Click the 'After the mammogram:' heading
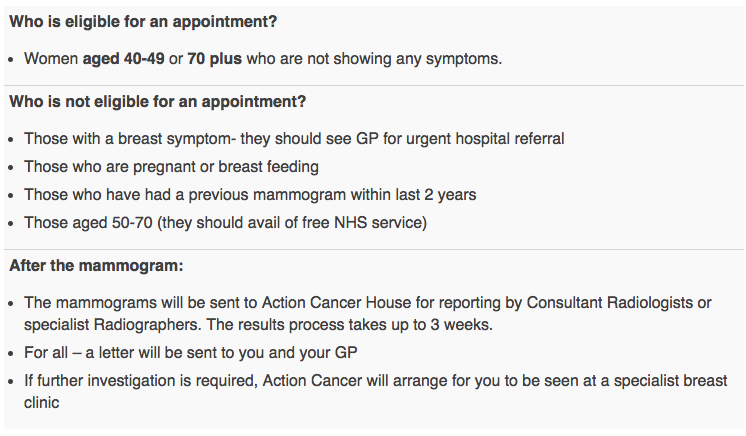Viewport: 746px width, 436px height. click(96, 266)
